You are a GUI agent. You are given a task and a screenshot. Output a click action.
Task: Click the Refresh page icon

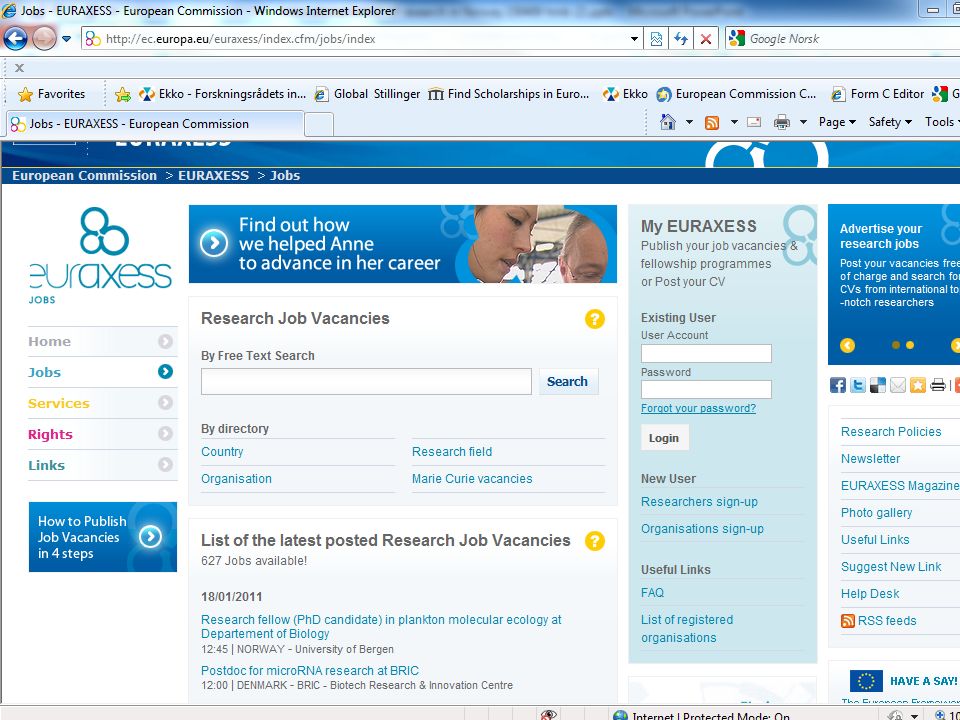tap(681, 39)
